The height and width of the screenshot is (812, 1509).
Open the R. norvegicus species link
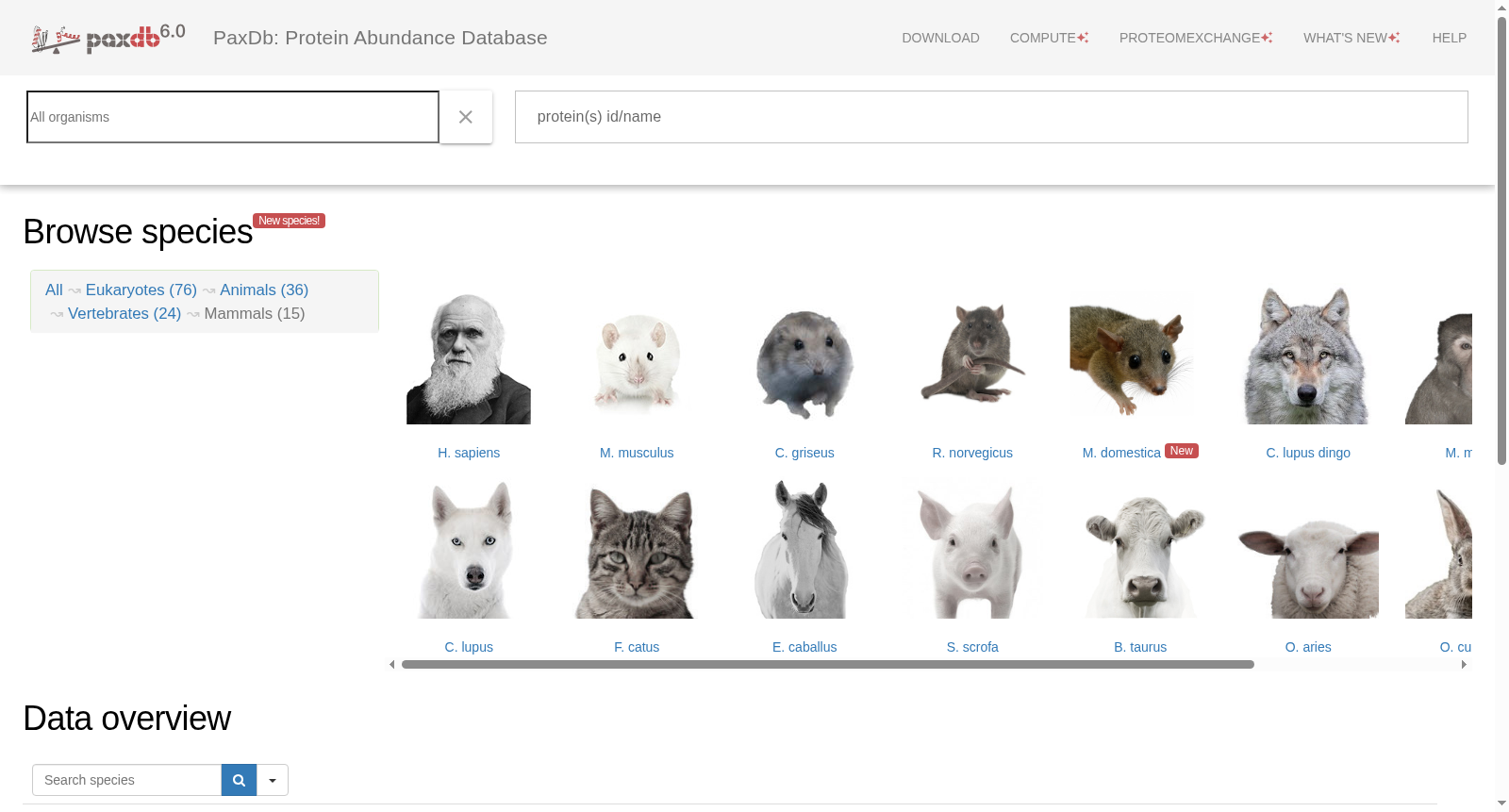click(972, 453)
